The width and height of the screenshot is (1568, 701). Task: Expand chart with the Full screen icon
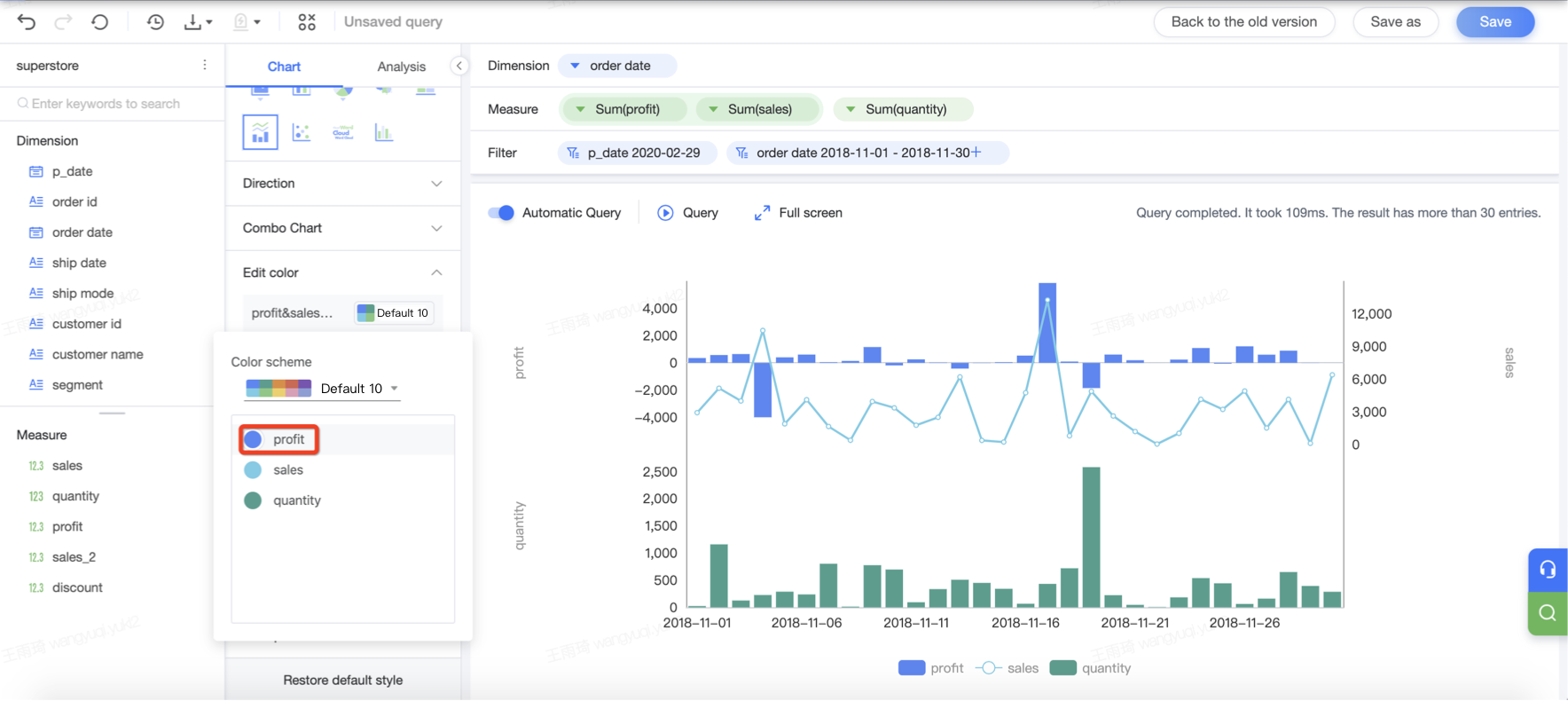pos(762,213)
